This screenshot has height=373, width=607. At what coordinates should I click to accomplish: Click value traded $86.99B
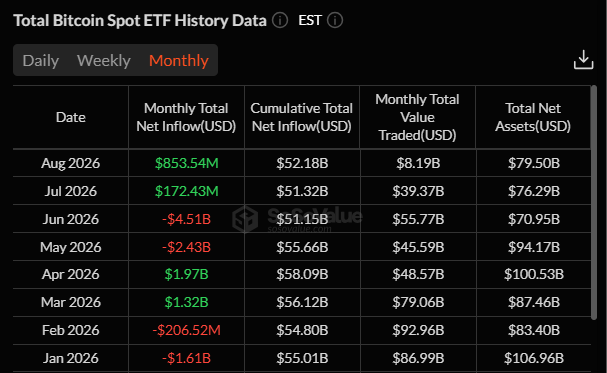[418, 358]
